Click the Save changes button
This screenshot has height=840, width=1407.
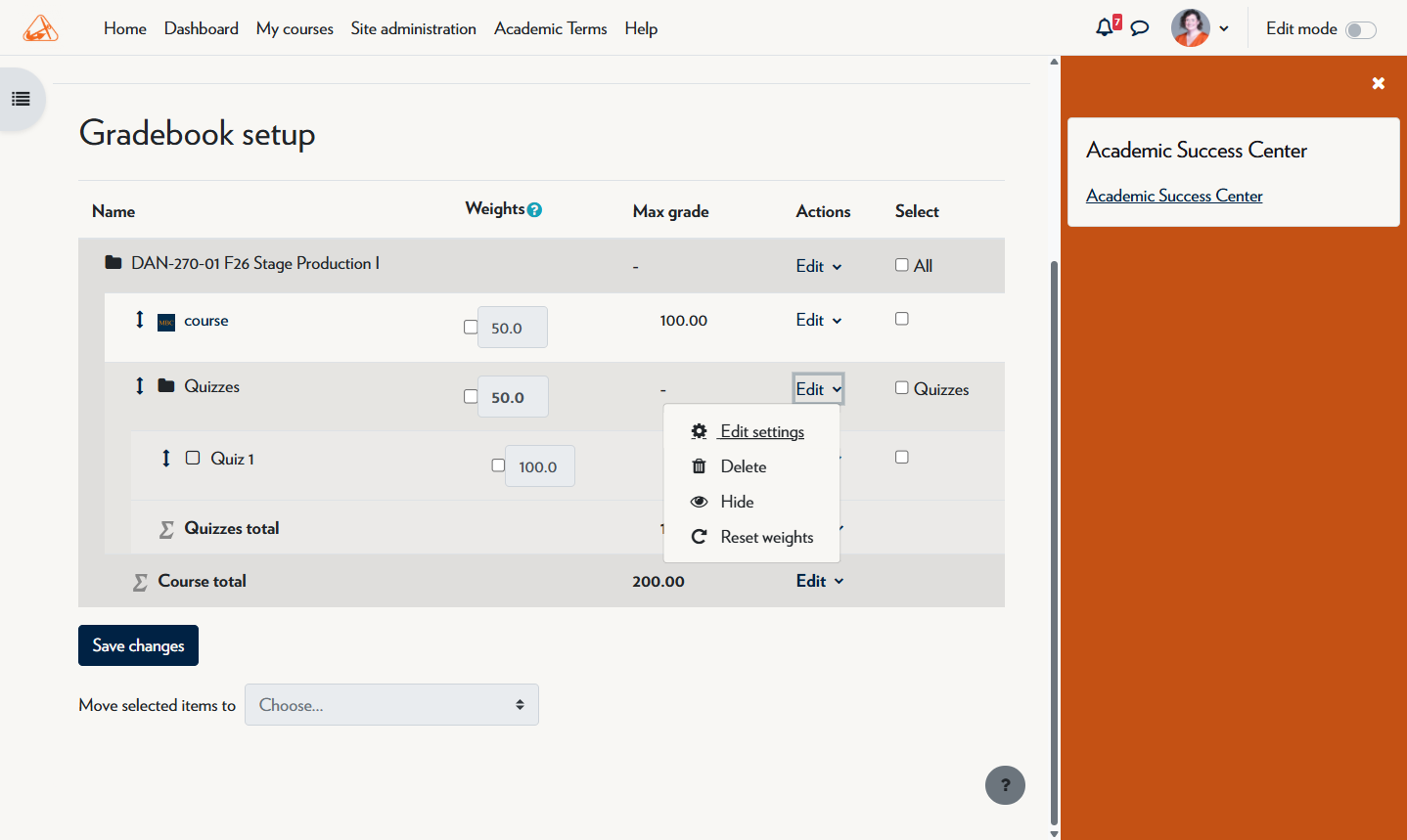tap(138, 645)
